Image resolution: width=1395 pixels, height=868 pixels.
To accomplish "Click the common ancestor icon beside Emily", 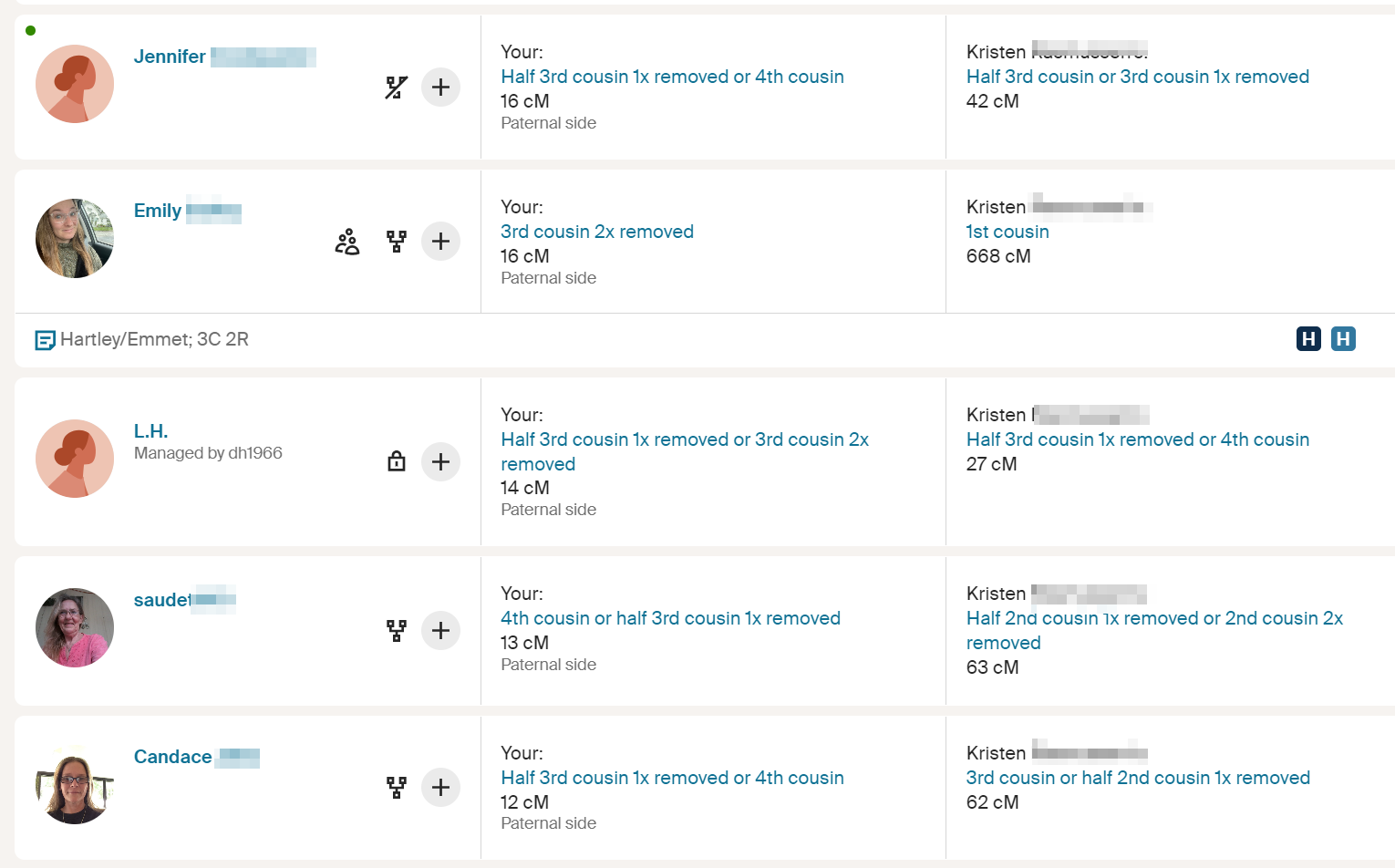I will pyautogui.click(x=347, y=242).
